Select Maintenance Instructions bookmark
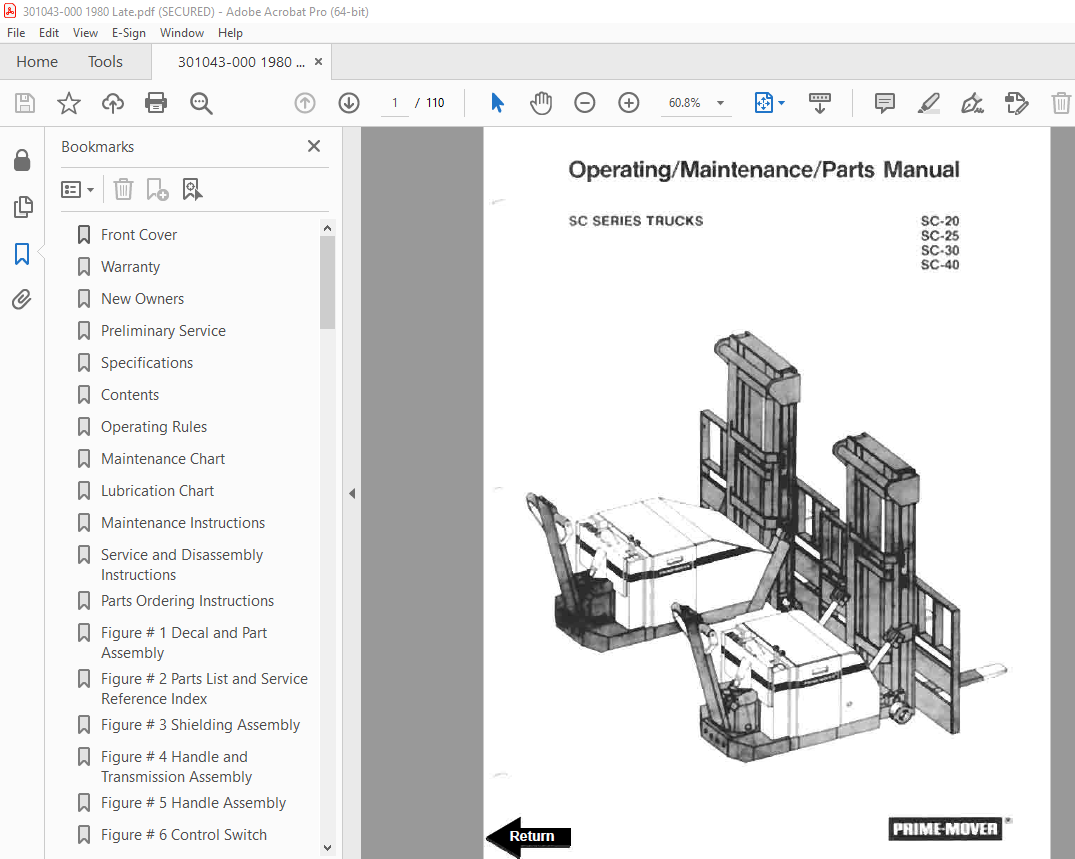The height and width of the screenshot is (859, 1075). pyautogui.click(x=182, y=523)
